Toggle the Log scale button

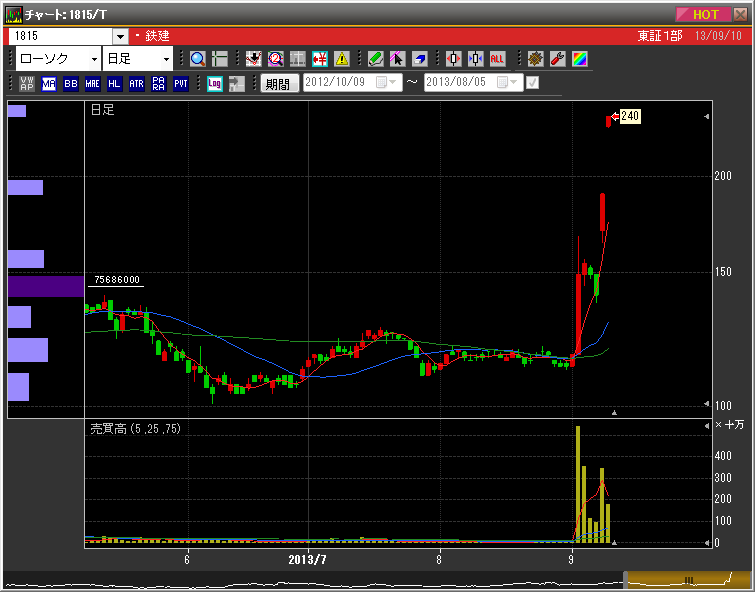click(x=214, y=84)
